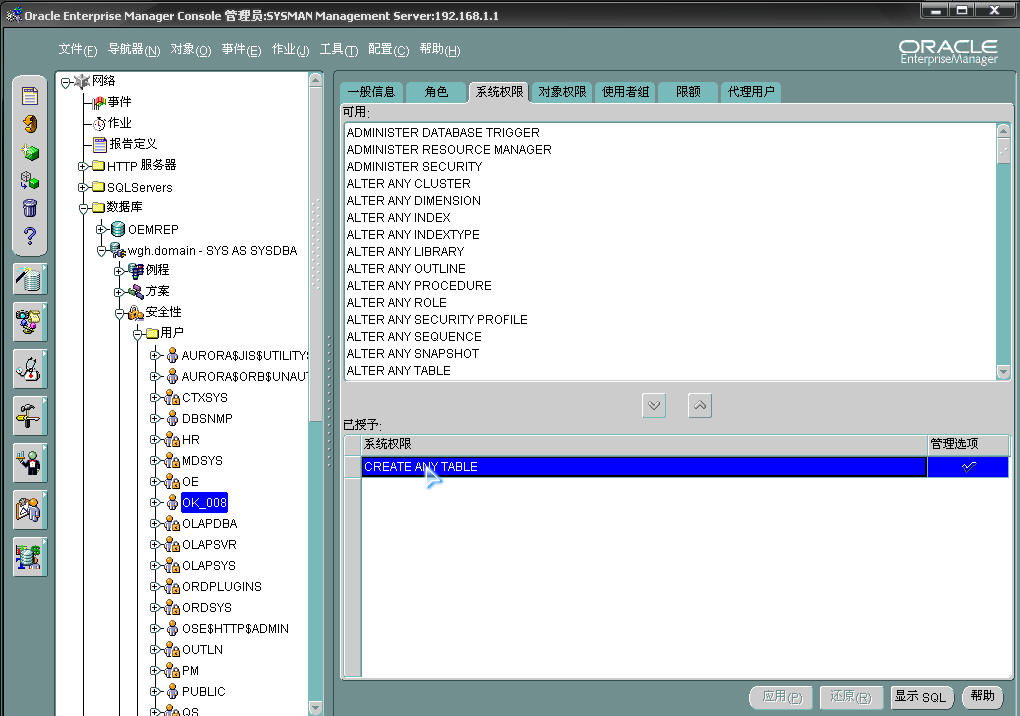Viewport: 1020px width, 716px height.
Task: Switch to the 角色 tab
Action: pyautogui.click(x=436, y=92)
